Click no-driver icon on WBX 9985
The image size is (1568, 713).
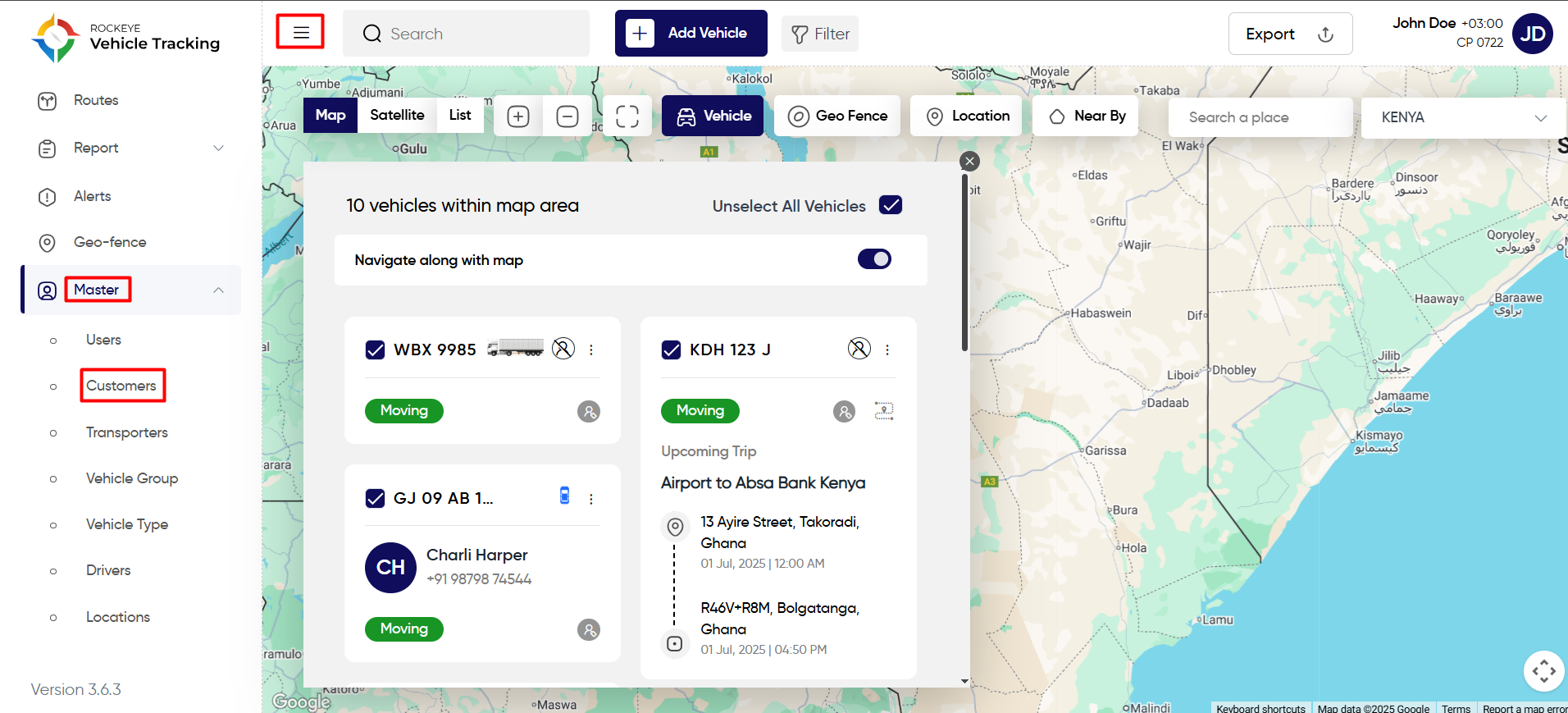point(563,349)
